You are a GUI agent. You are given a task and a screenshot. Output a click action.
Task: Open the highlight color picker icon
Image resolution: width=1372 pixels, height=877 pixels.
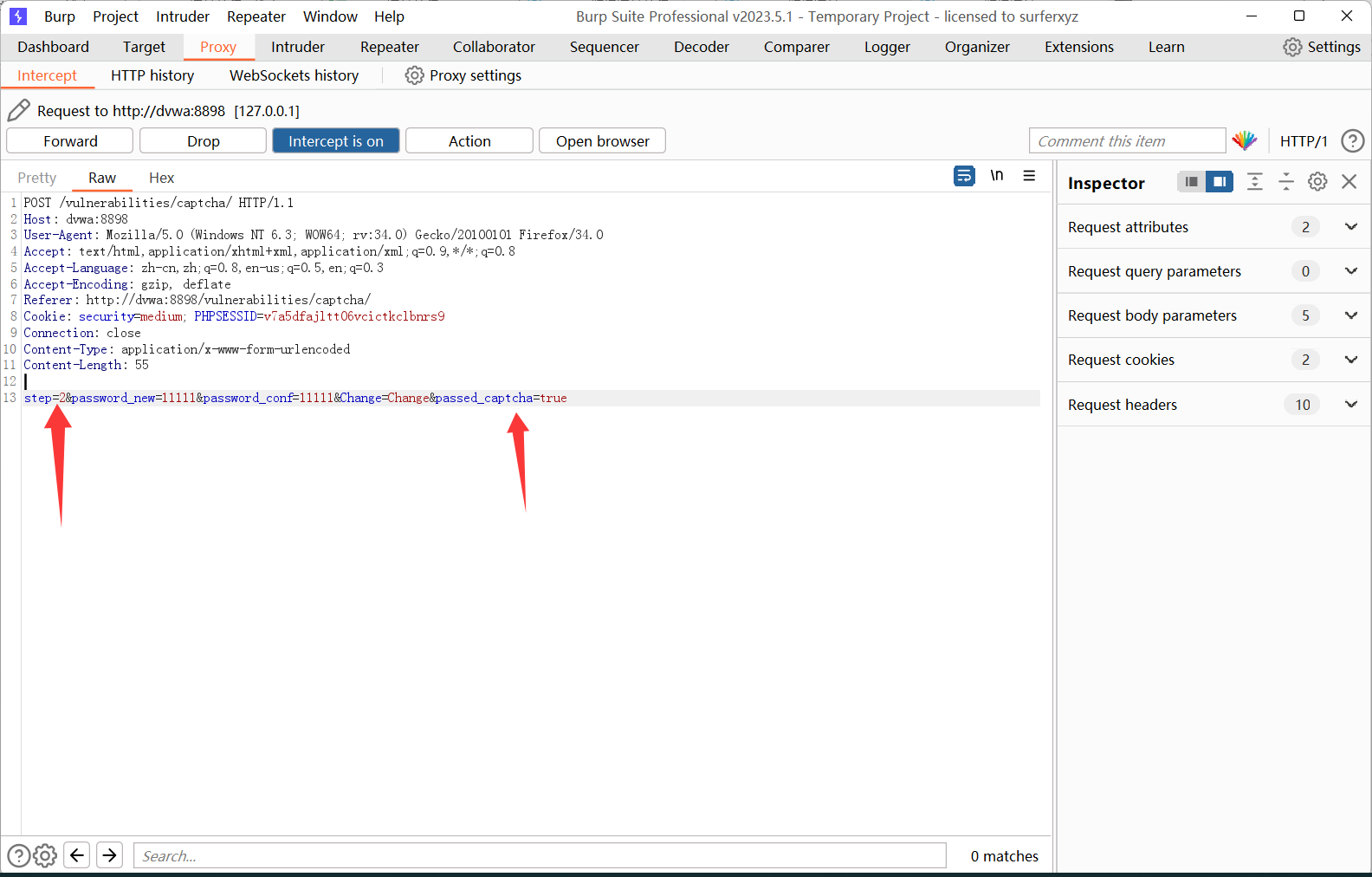click(1245, 140)
